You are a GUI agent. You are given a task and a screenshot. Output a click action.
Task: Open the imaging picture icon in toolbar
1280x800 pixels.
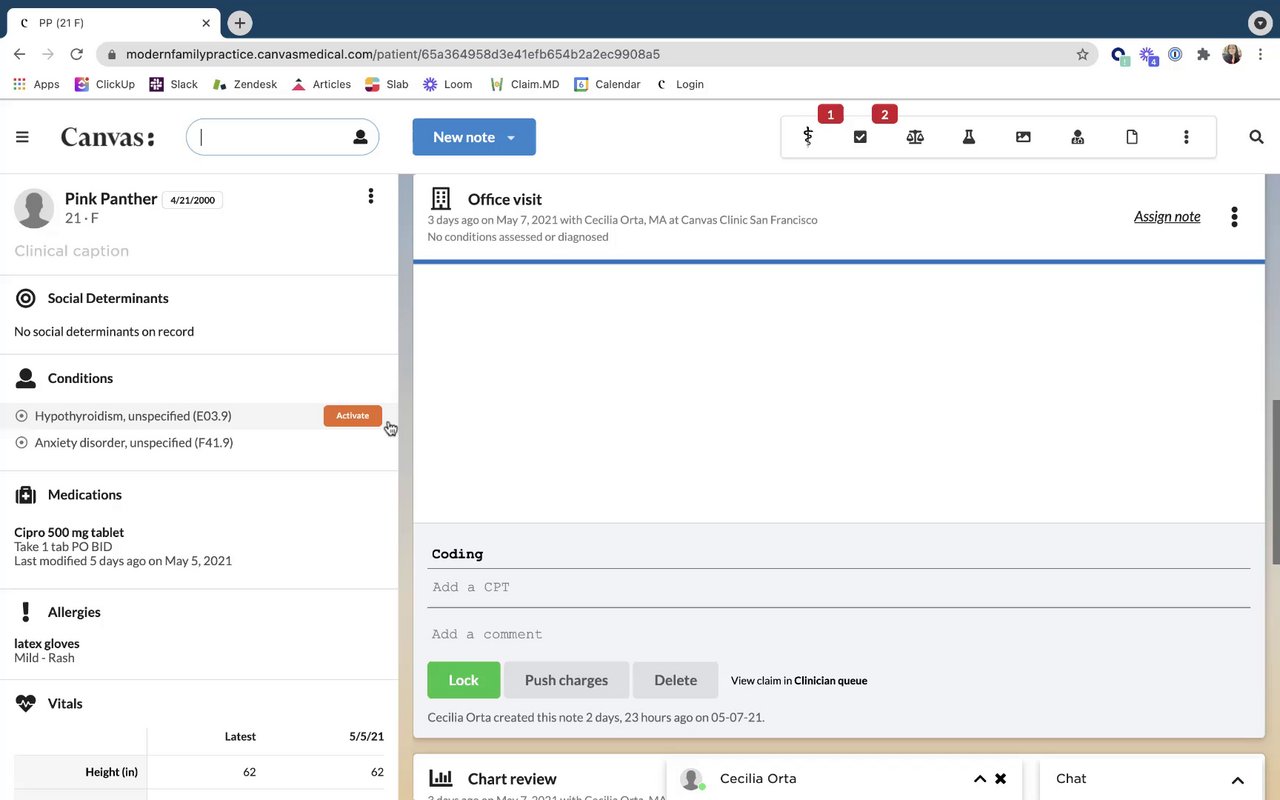pyautogui.click(x=1023, y=137)
